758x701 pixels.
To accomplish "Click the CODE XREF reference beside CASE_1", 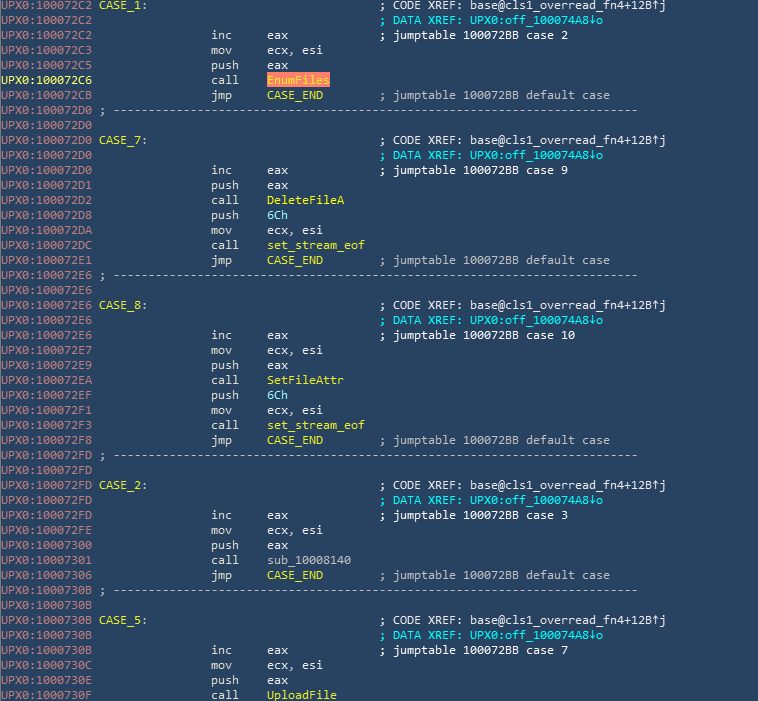I will click(528, 5).
